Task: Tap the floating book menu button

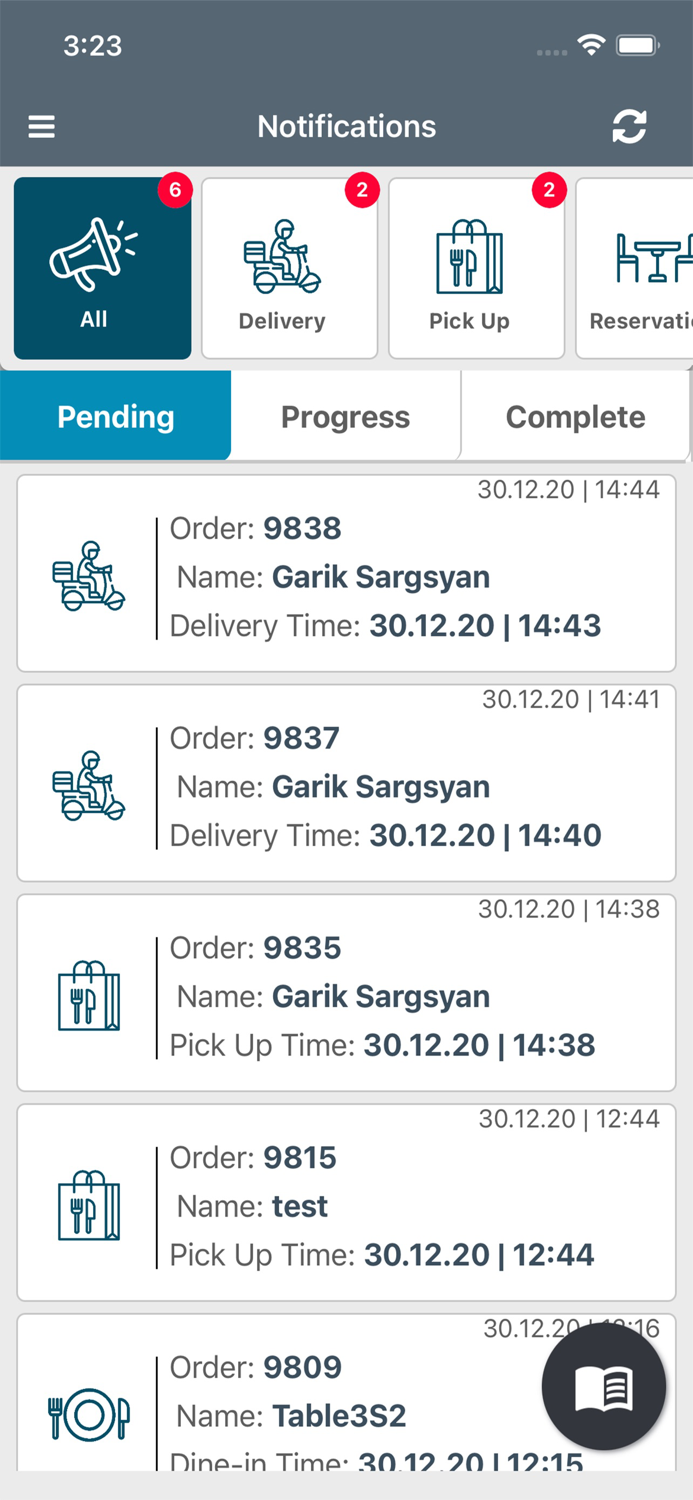Action: pyautogui.click(x=603, y=1386)
